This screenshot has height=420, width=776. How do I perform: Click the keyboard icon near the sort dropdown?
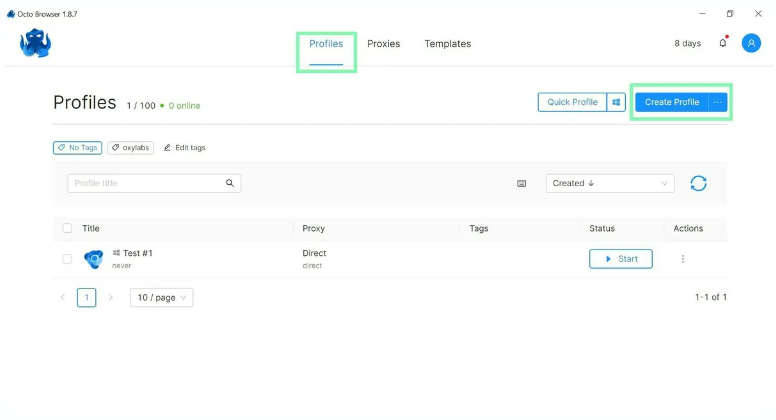point(522,184)
